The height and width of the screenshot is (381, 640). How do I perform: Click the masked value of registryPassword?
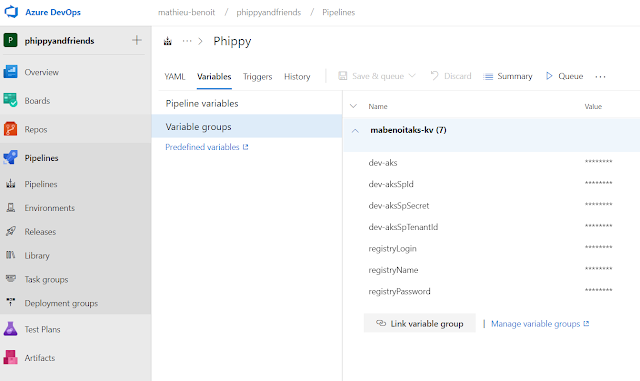point(598,290)
